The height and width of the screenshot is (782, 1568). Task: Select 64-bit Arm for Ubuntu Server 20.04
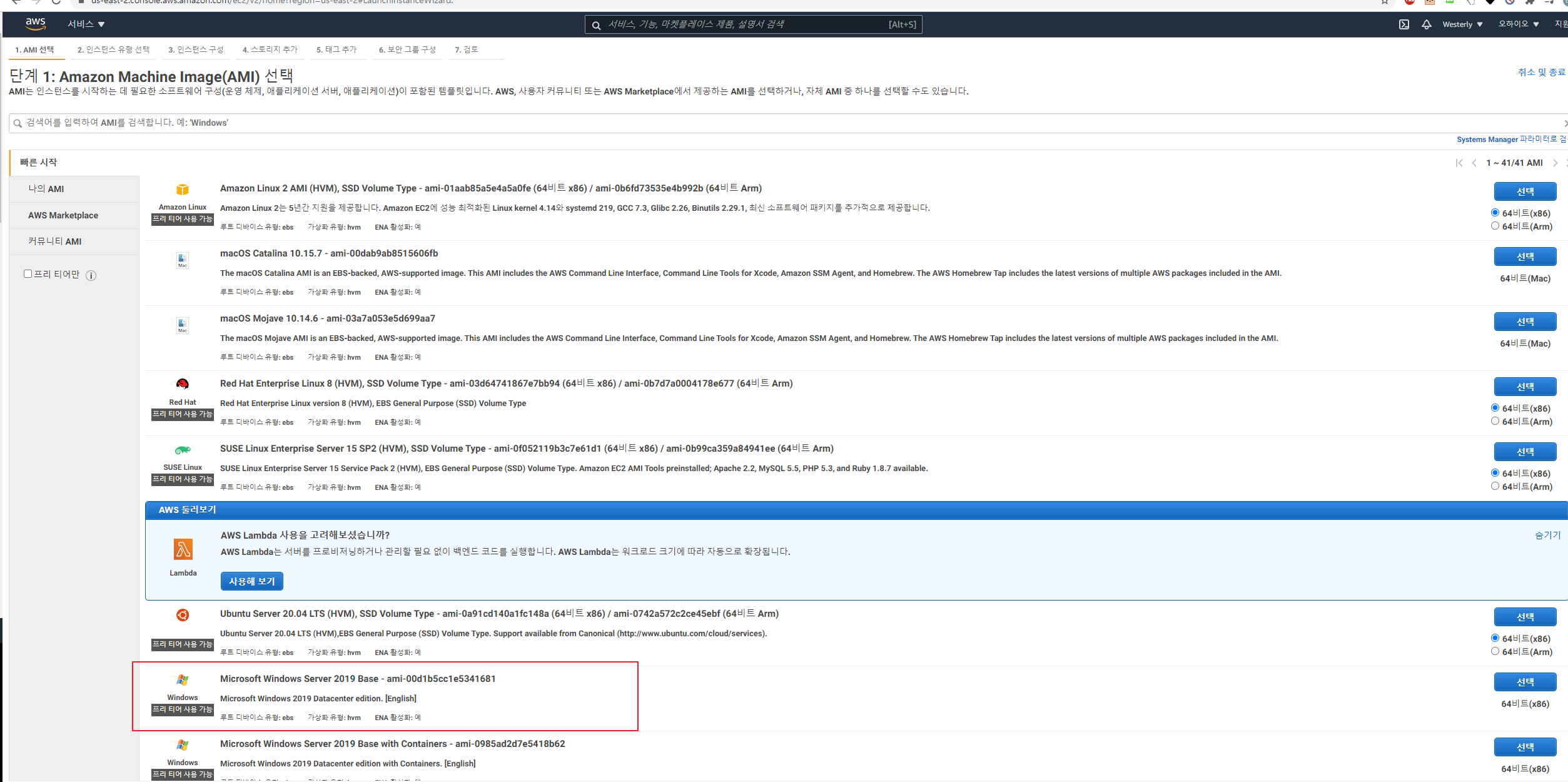coord(1495,651)
